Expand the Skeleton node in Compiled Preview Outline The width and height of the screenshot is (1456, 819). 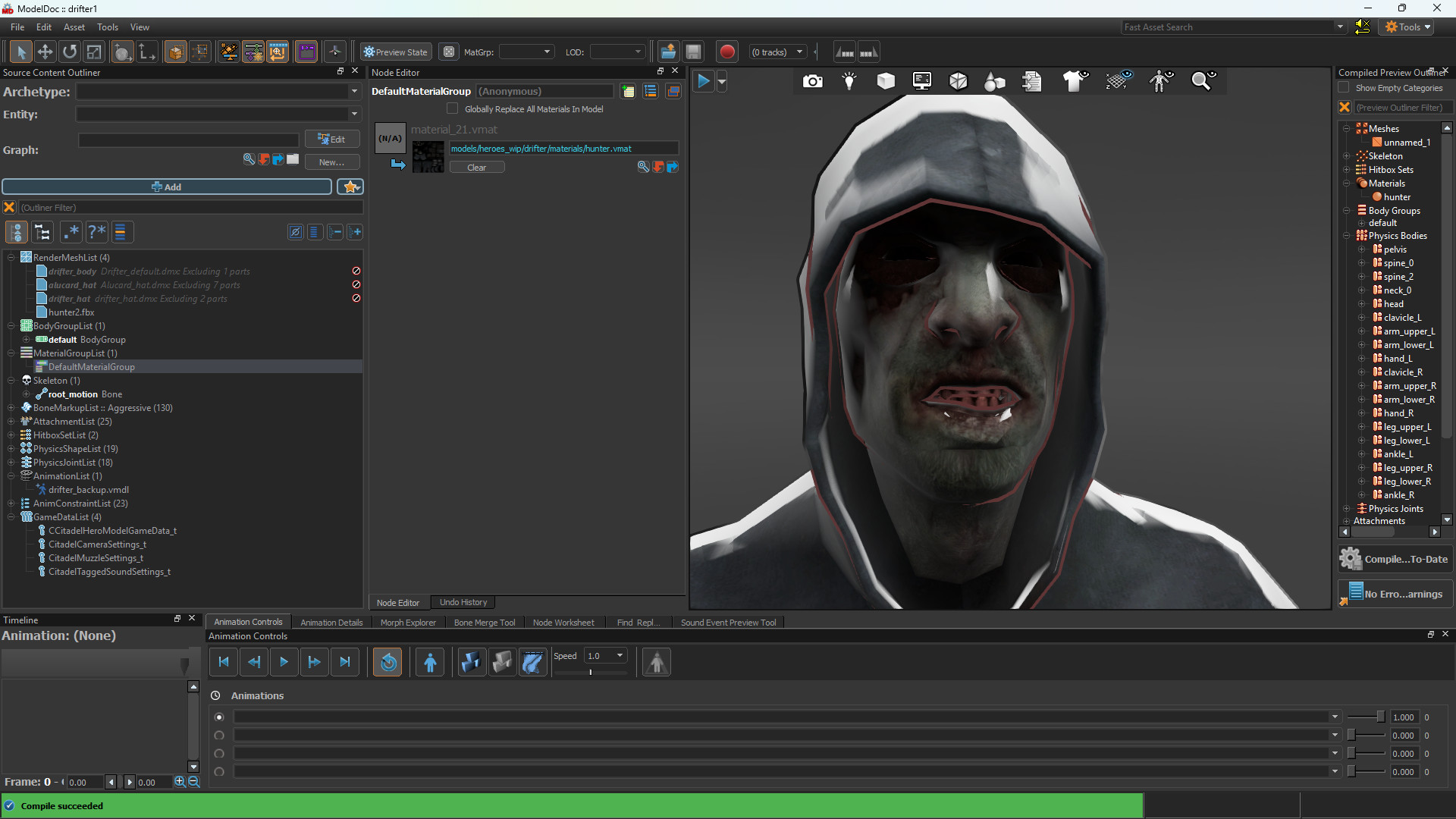(x=1346, y=155)
